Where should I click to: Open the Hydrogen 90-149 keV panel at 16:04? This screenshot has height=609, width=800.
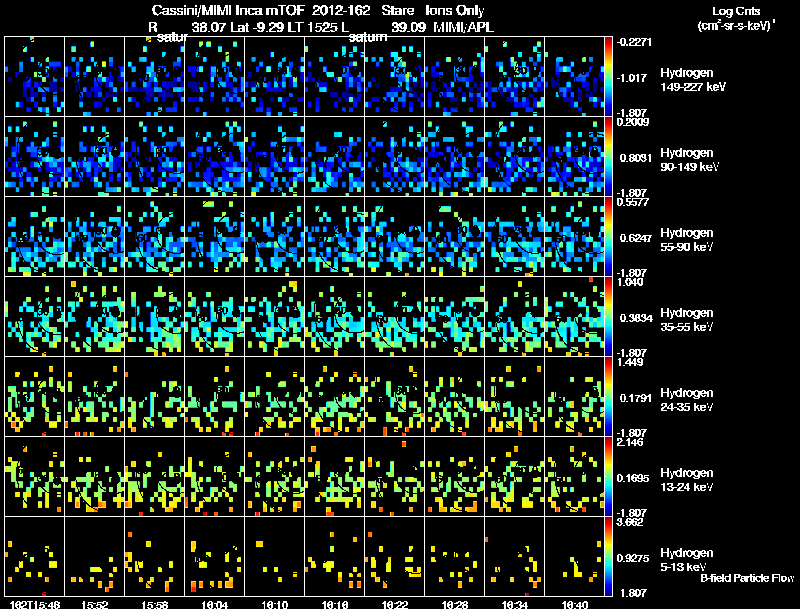[x=214, y=157]
